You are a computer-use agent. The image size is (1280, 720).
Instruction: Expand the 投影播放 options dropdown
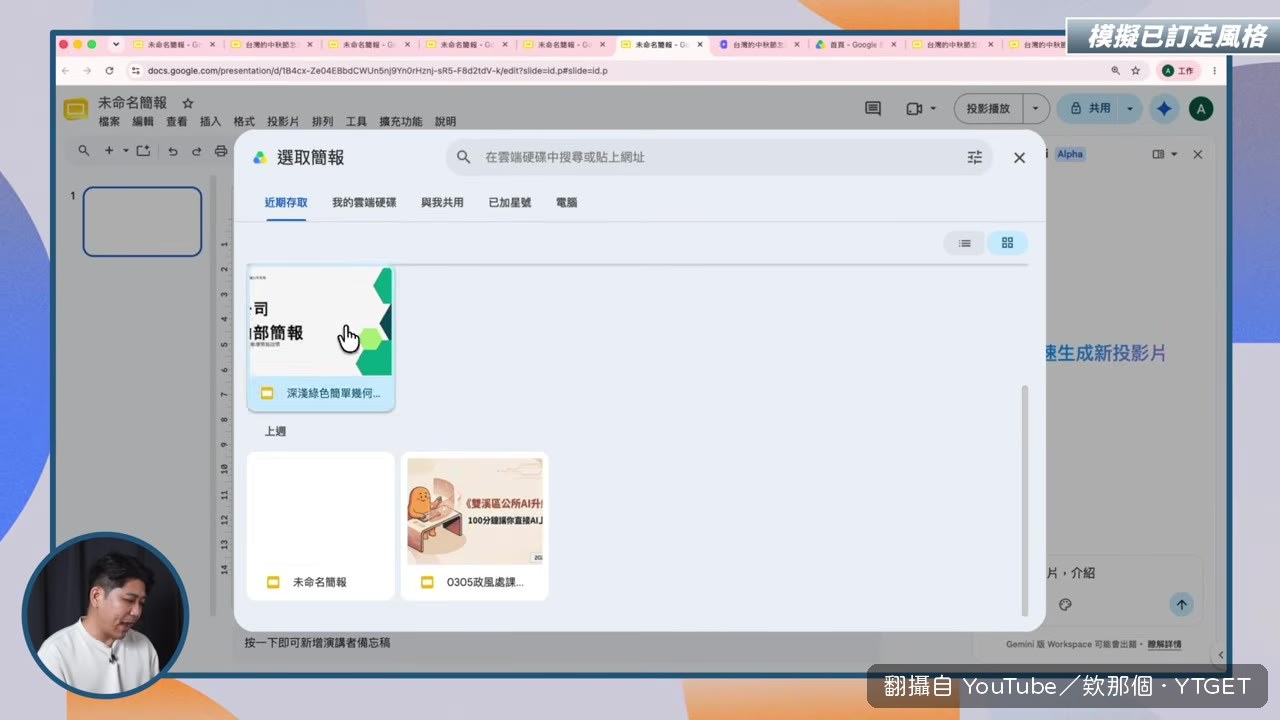[1036, 108]
